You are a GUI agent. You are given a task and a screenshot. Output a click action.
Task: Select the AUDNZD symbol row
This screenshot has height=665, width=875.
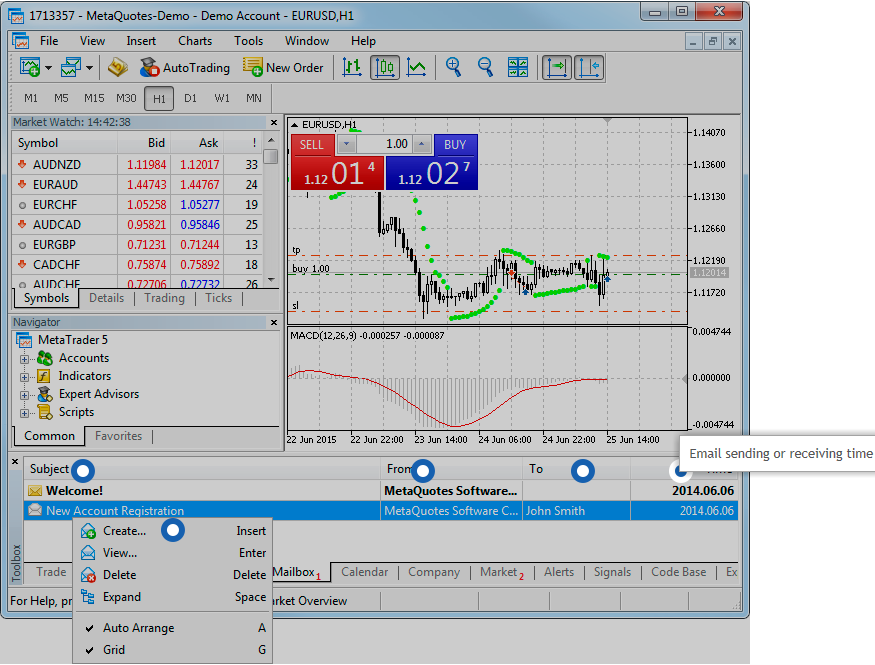(x=137, y=165)
